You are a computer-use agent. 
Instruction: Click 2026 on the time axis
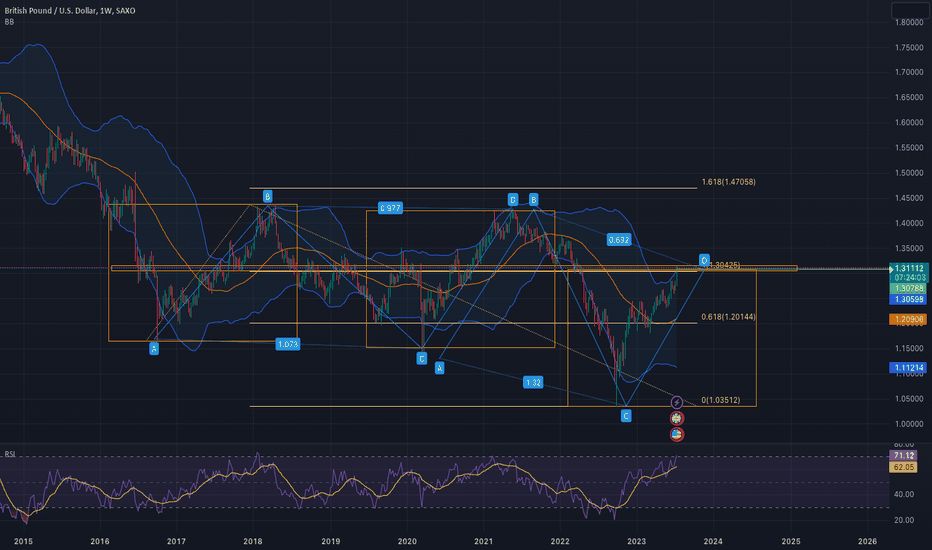868,541
